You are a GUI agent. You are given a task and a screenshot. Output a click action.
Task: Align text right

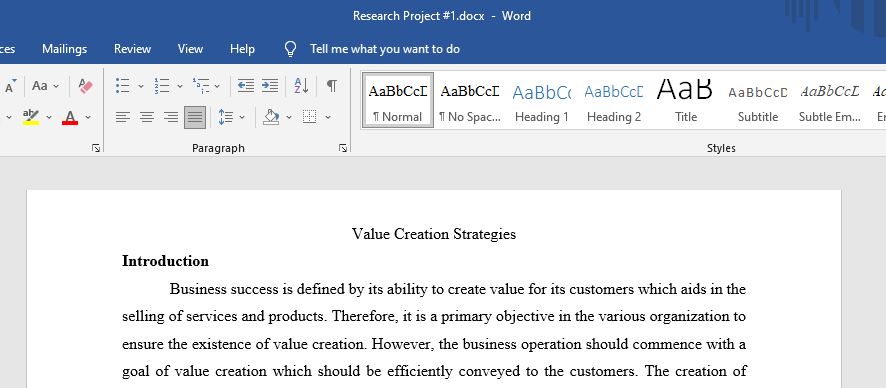tap(171, 117)
